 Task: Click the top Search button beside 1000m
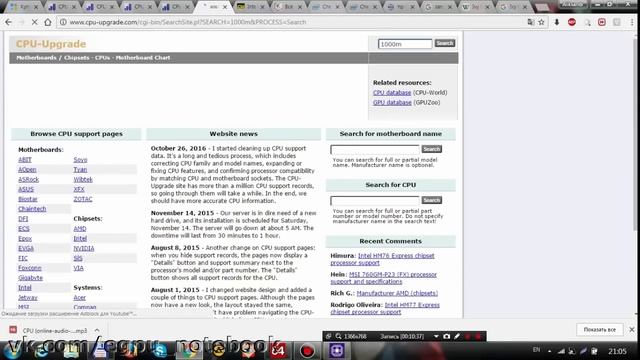coord(444,43)
